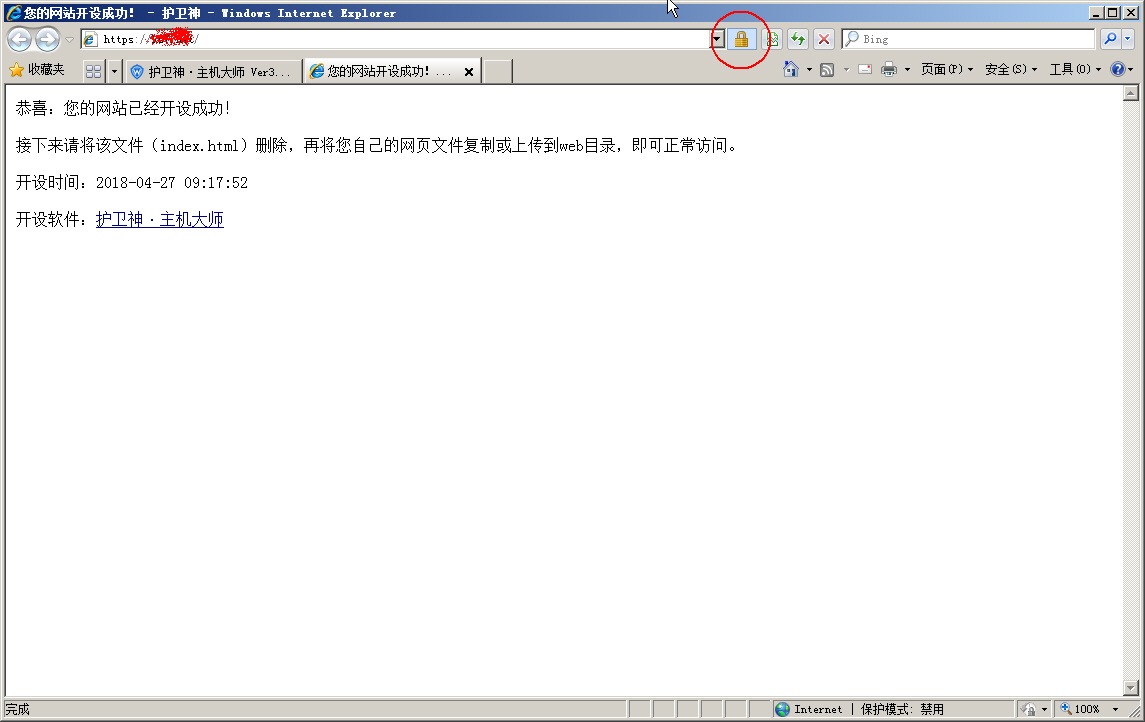Refresh the page with green arrows button
The width and height of the screenshot is (1145, 722).
pos(797,39)
